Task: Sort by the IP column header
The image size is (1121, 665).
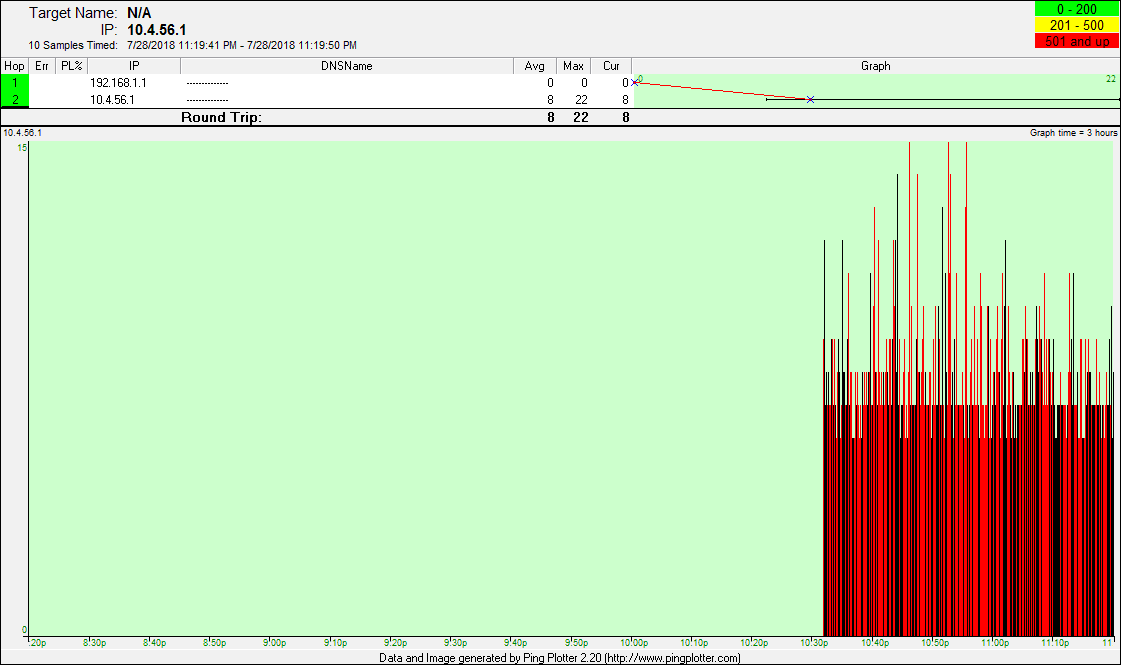Action: pyautogui.click(x=134, y=66)
